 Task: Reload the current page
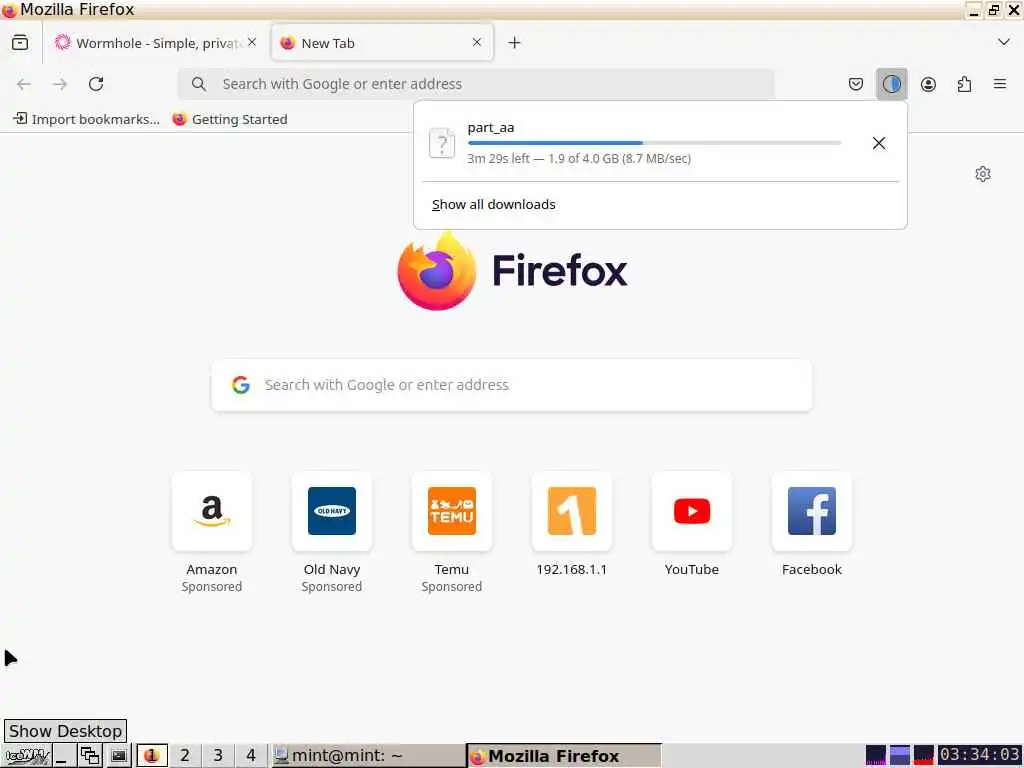point(96,84)
